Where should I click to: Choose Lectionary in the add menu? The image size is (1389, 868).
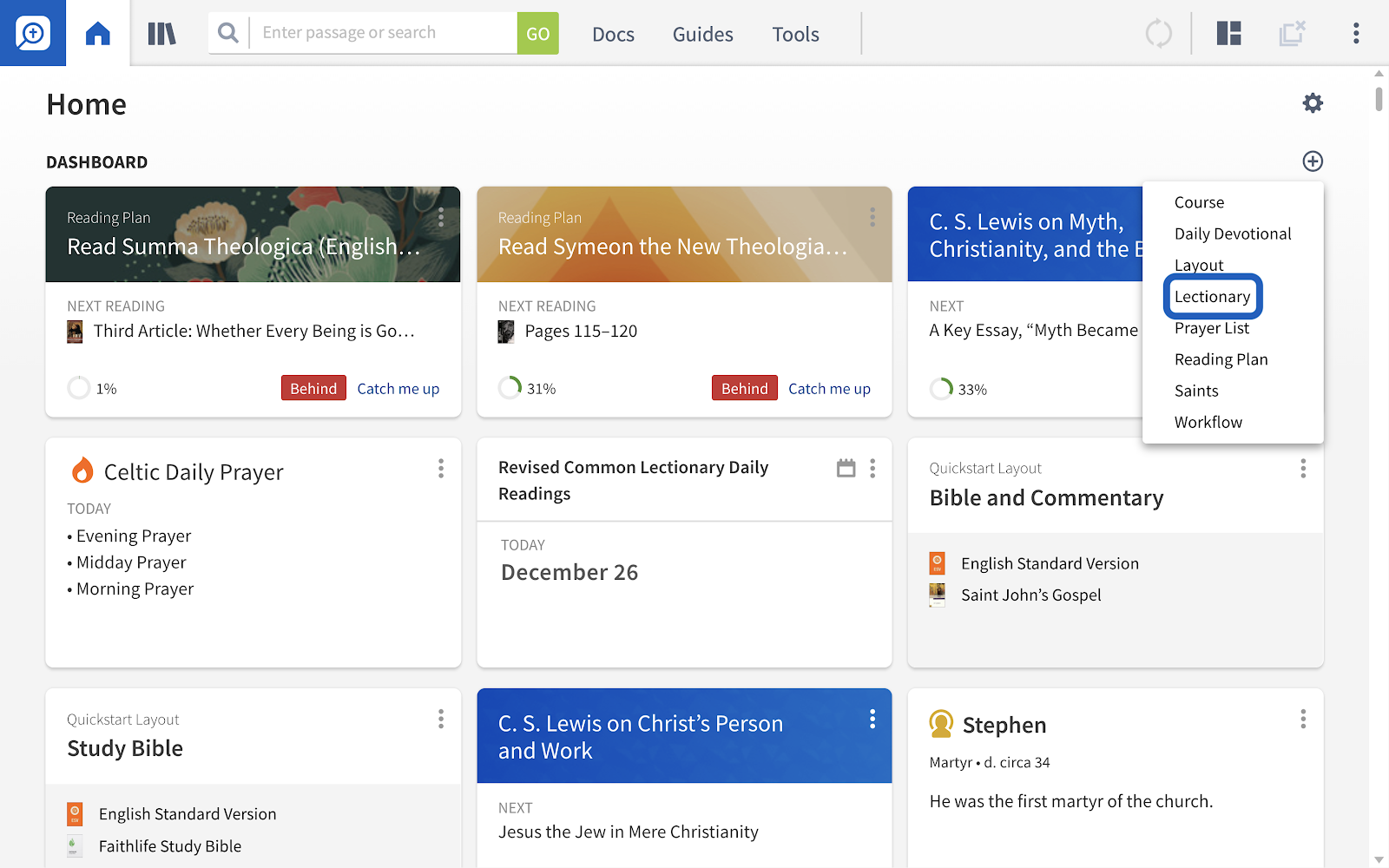[1213, 297]
